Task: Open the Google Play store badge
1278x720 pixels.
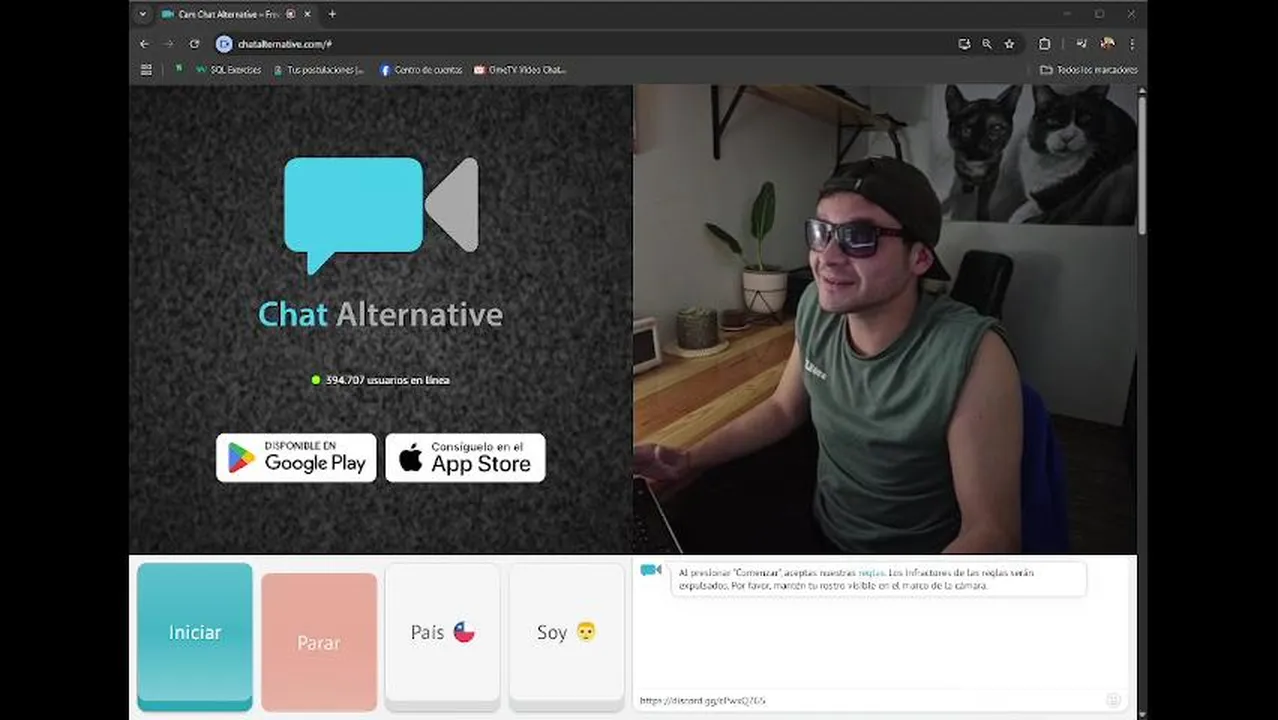Action: click(x=296, y=458)
